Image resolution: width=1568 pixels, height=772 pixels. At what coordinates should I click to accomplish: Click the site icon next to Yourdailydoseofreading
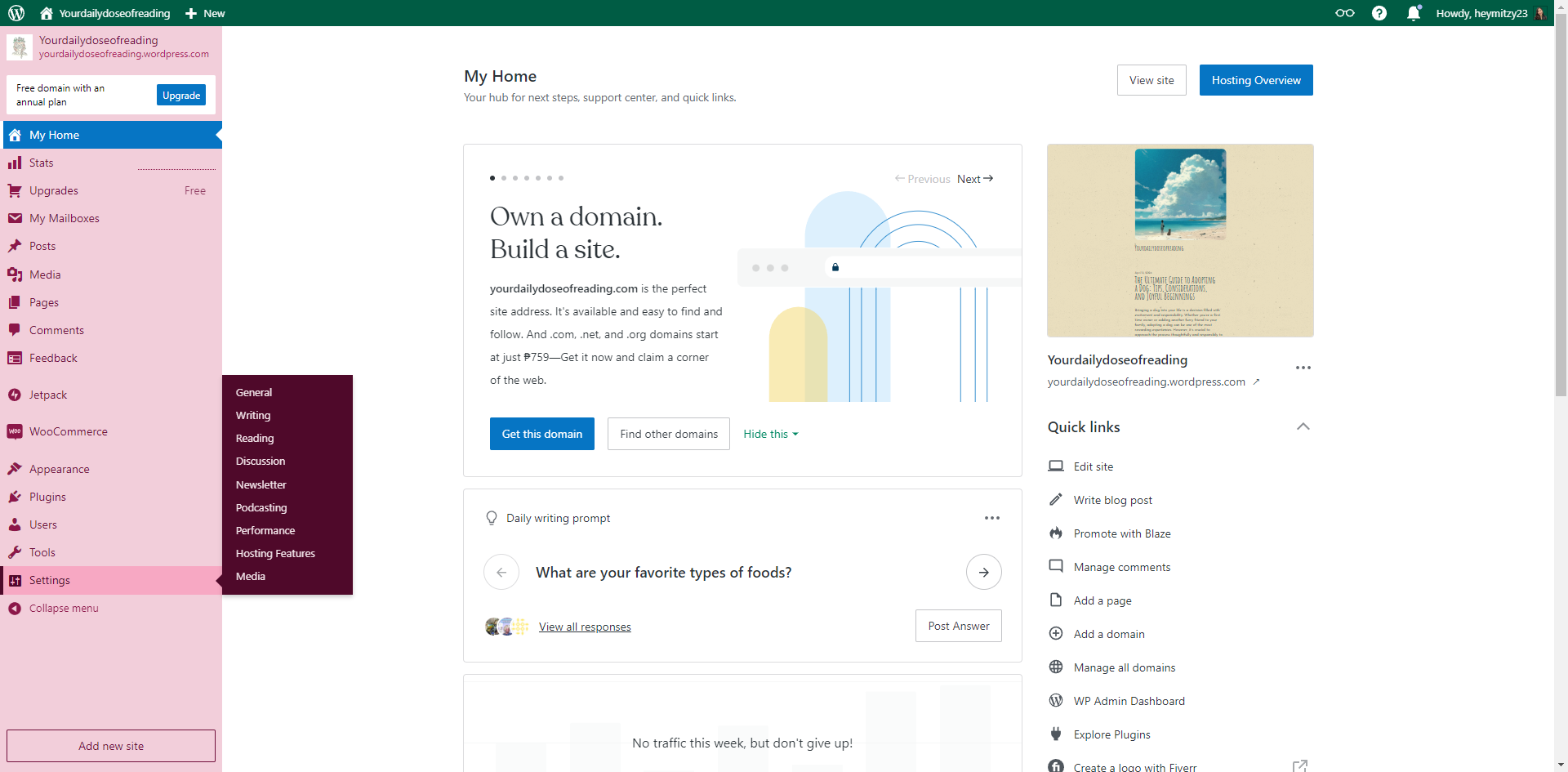[x=20, y=47]
